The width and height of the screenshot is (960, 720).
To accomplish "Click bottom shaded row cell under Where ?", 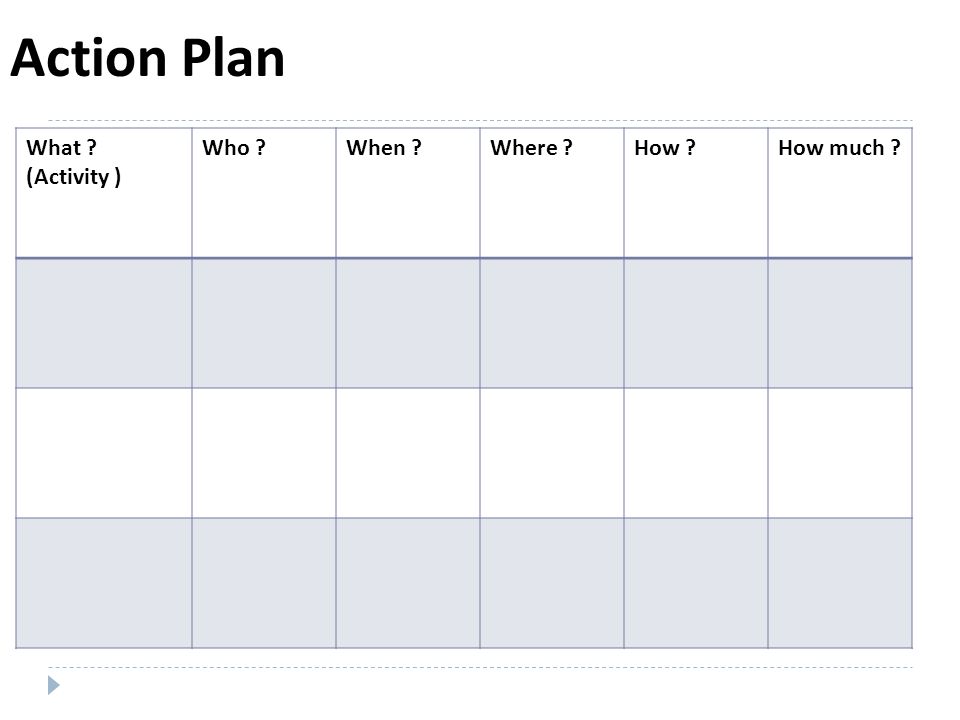I will (x=552, y=583).
